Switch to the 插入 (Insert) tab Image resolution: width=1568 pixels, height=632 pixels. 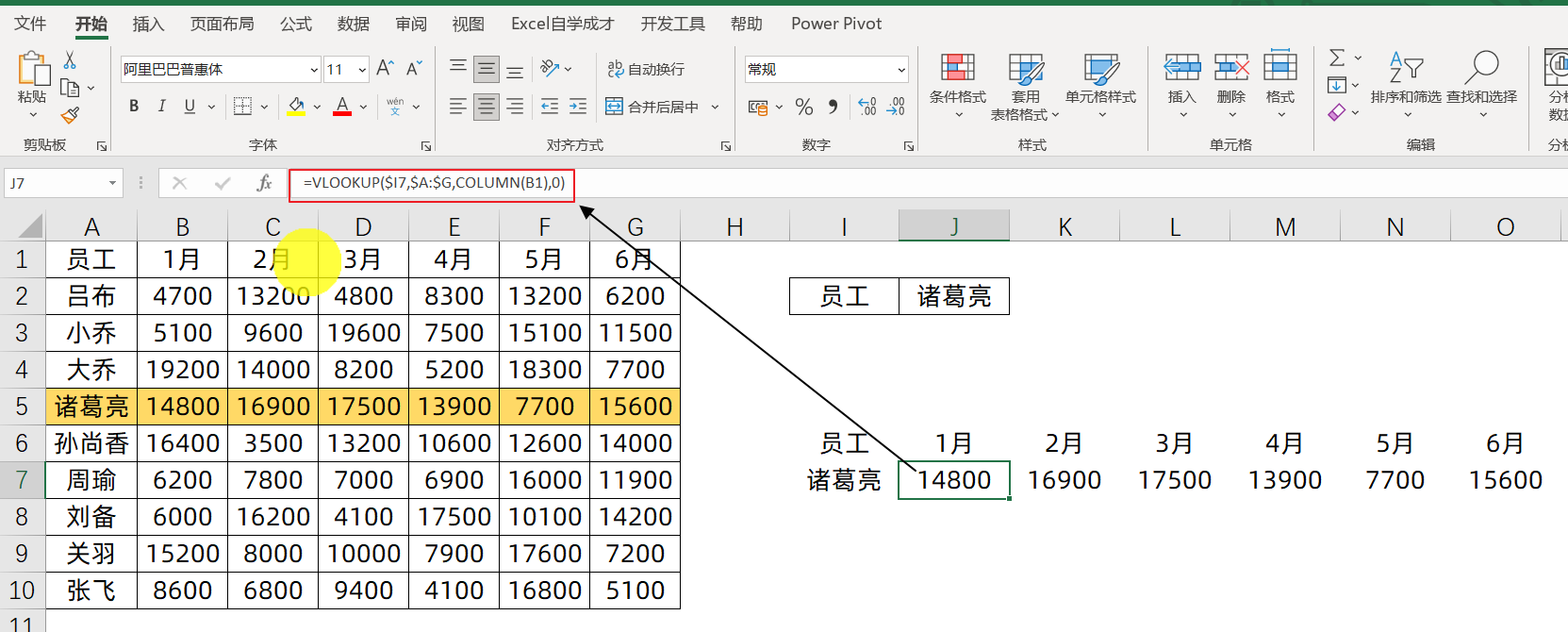click(148, 24)
